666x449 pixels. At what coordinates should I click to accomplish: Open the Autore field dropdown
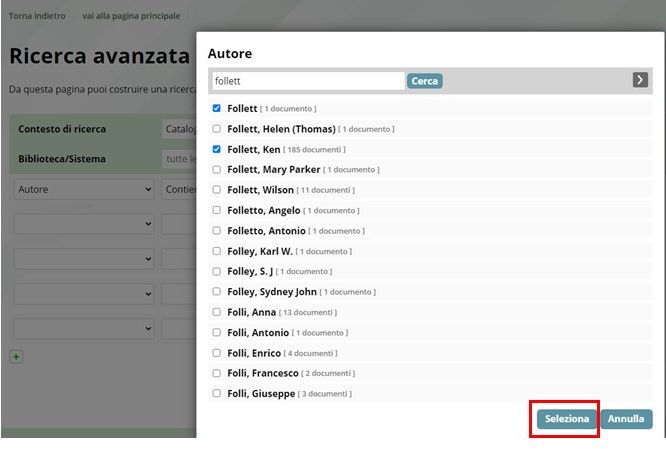coord(84,189)
